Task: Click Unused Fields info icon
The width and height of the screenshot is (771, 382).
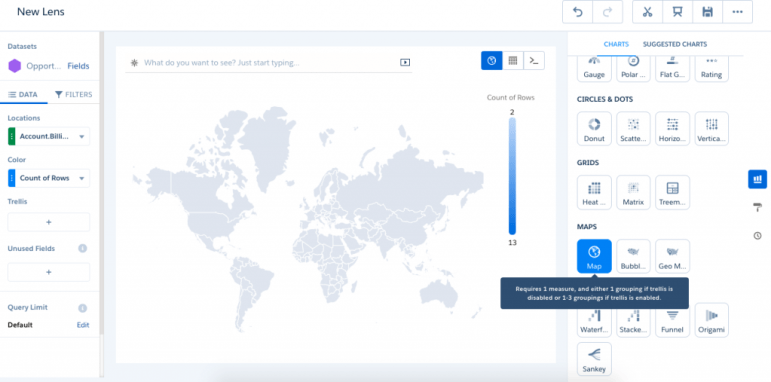Action: pos(83,248)
